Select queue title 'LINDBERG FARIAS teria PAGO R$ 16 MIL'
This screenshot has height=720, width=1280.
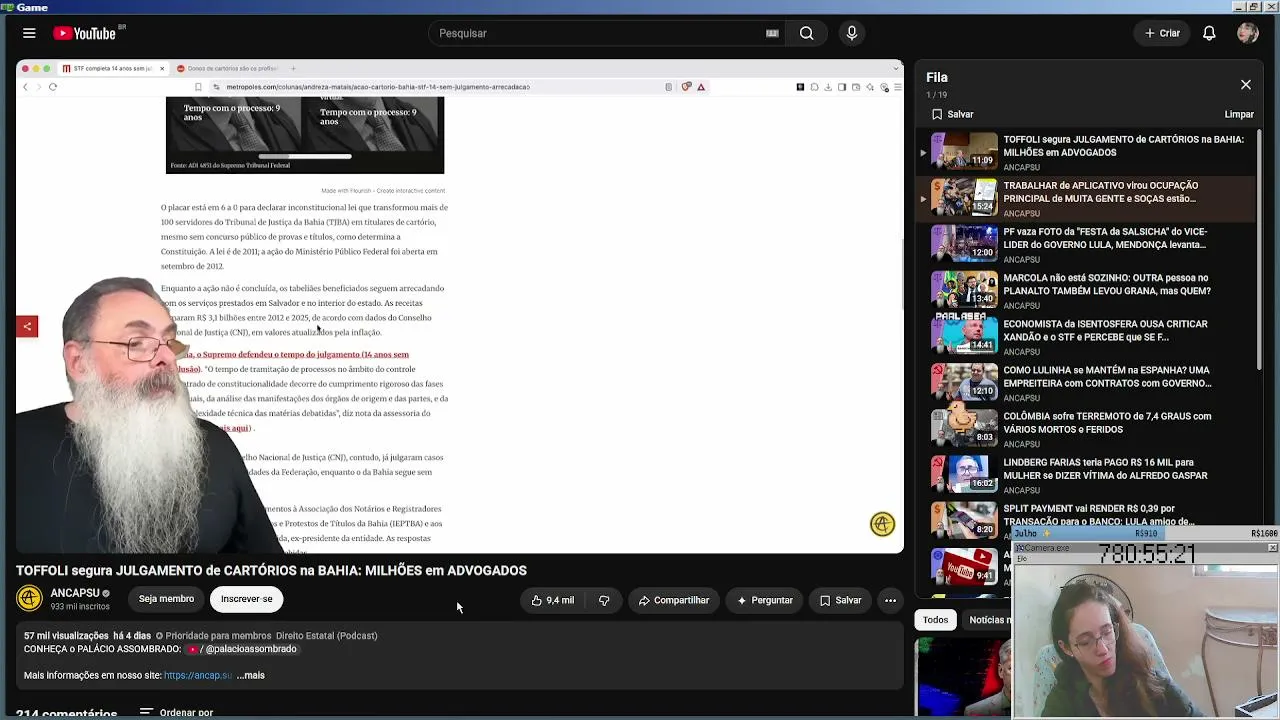(1105, 468)
